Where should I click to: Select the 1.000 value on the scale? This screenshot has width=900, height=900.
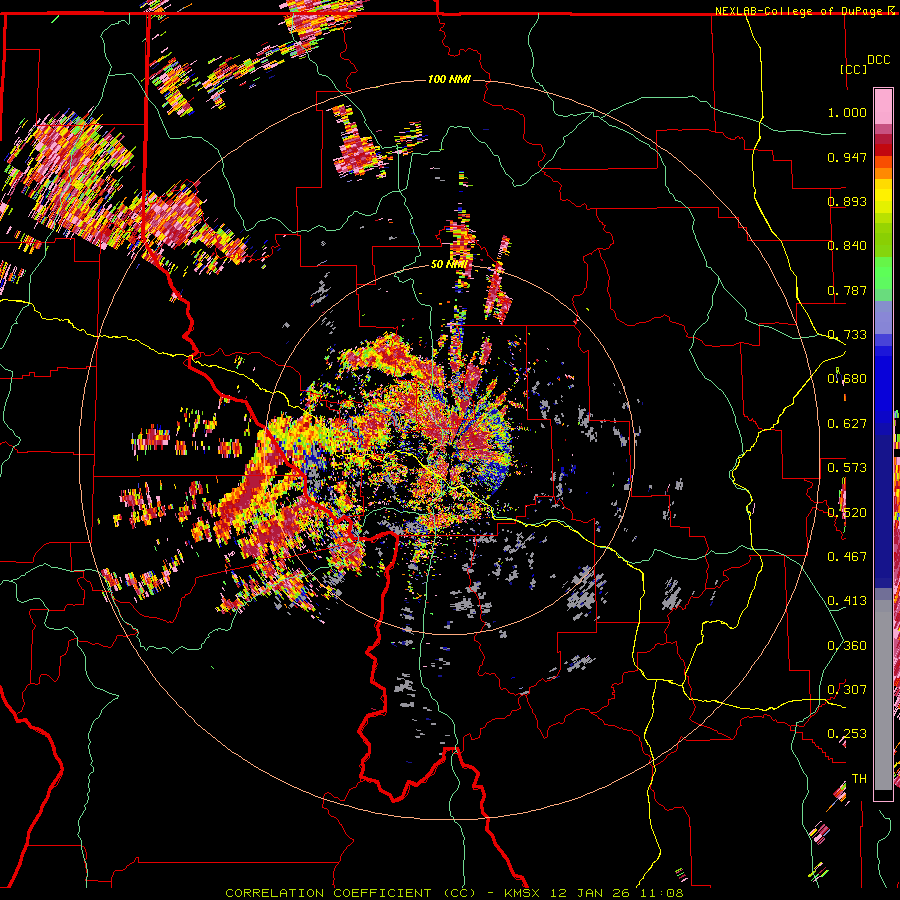(x=847, y=112)
